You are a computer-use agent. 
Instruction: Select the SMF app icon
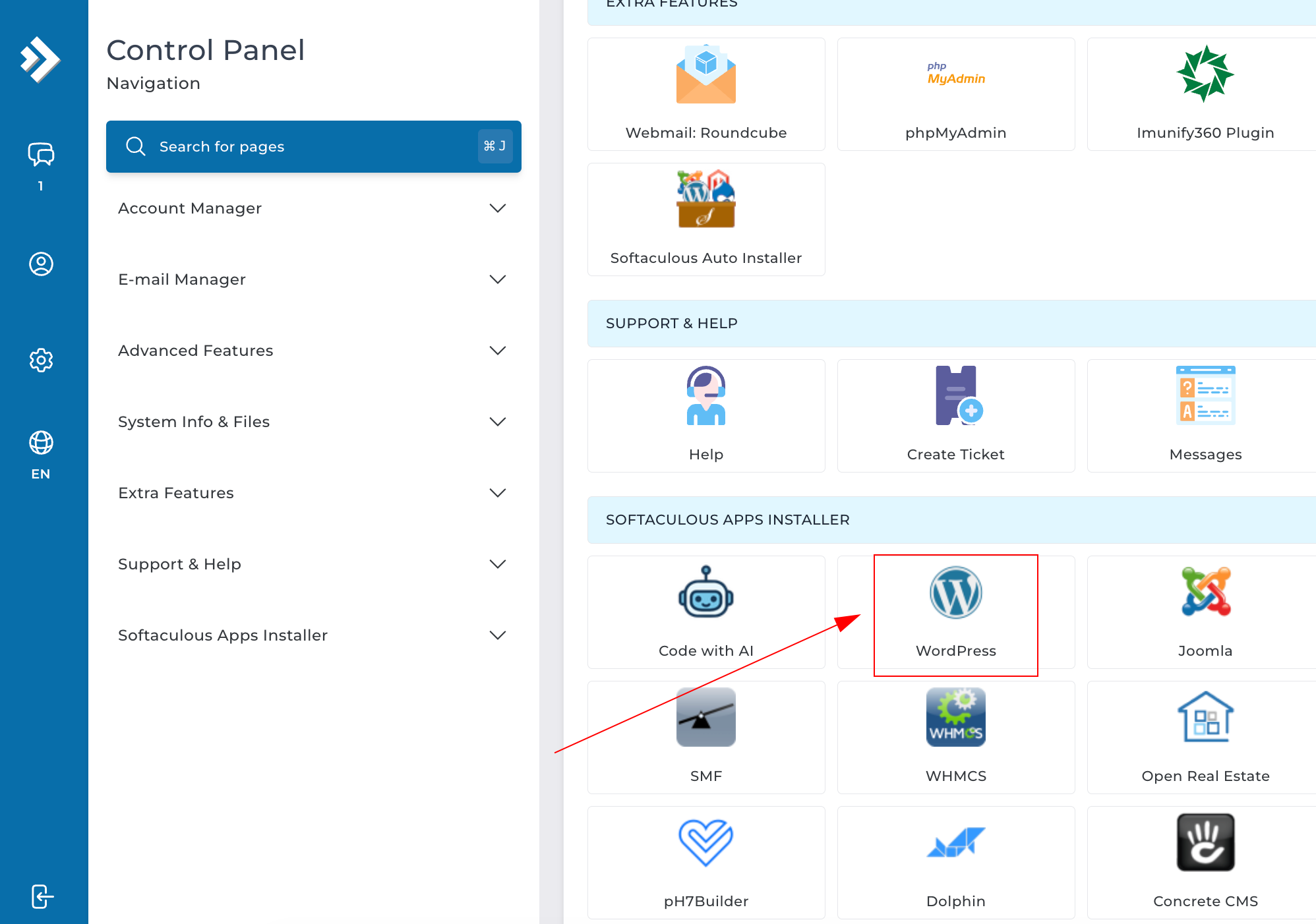[705, 717]
